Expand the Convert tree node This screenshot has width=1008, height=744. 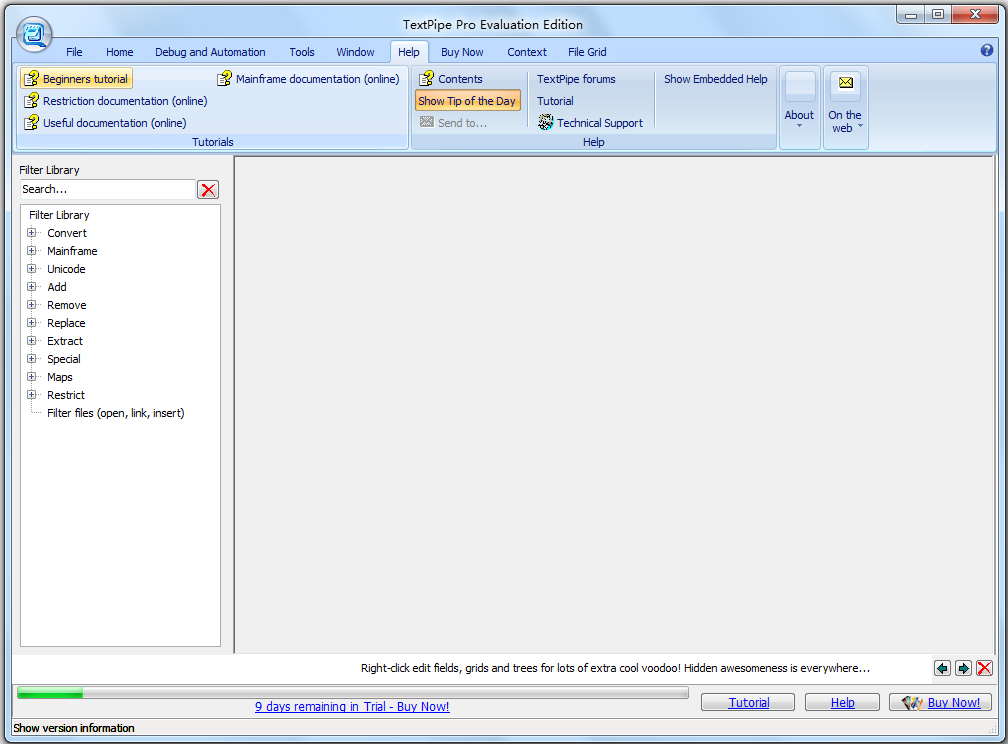click(31, 233)
